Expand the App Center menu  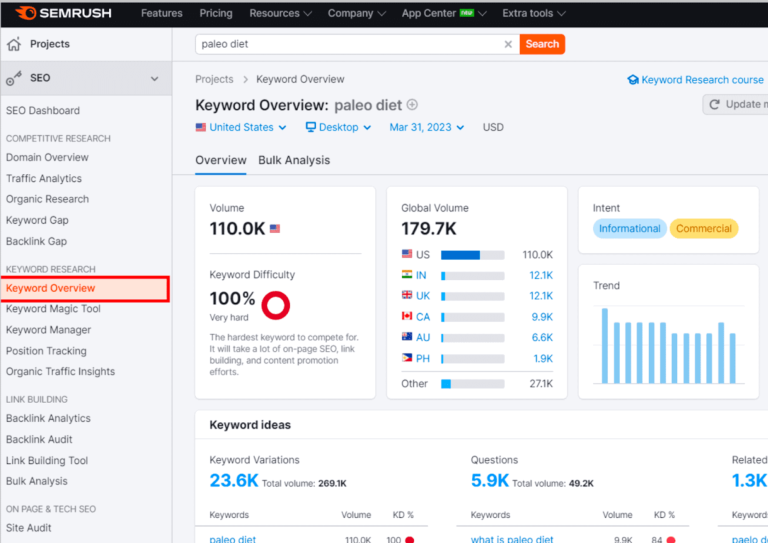[x=444, y=13]
